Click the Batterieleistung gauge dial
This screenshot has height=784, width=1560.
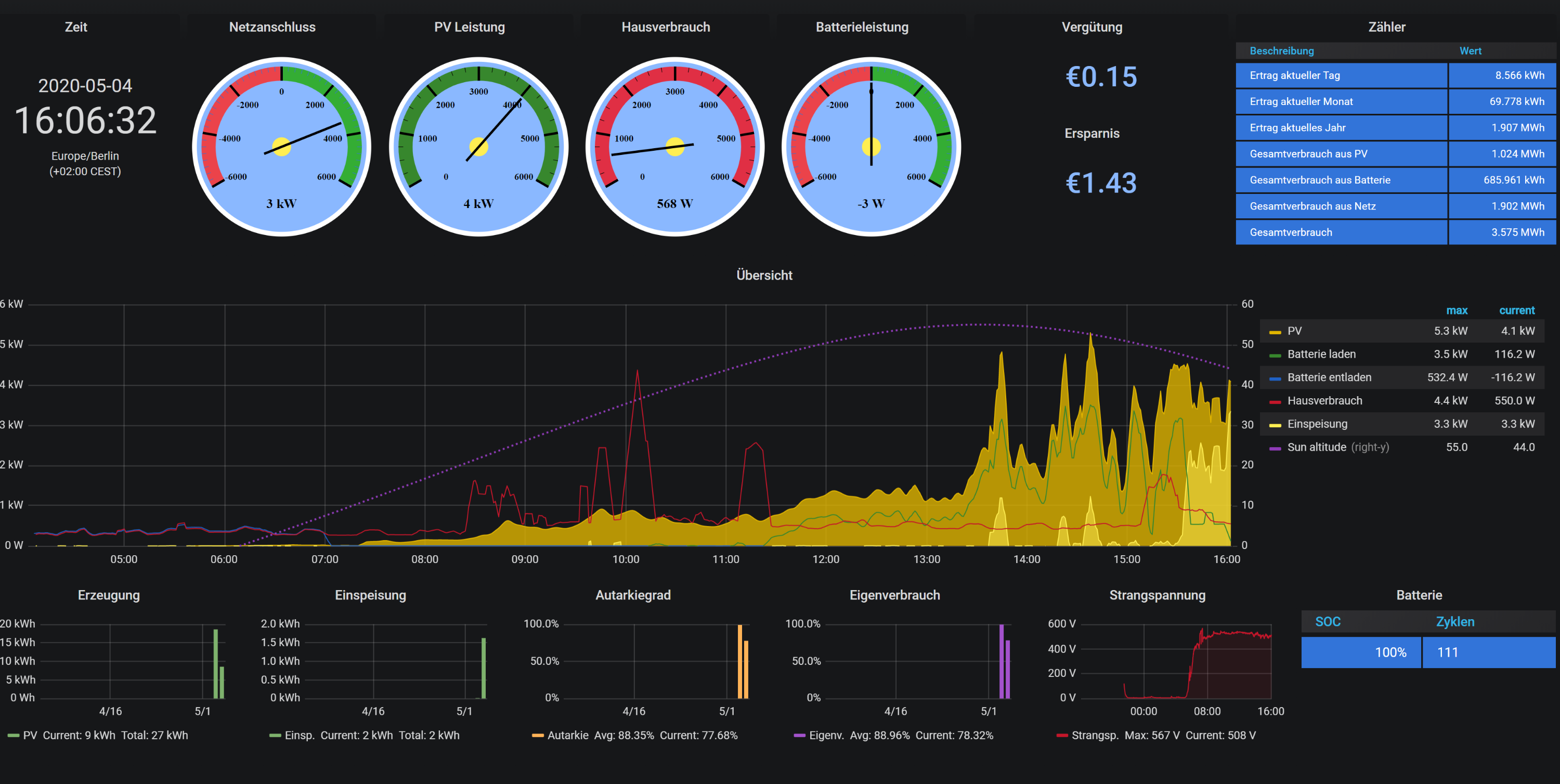point(871,147)
